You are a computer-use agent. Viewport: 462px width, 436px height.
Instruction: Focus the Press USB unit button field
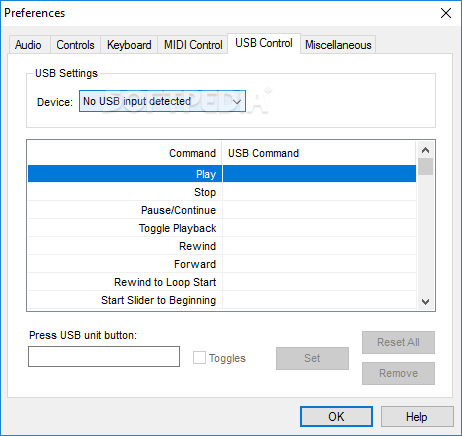tap(104, 356)
